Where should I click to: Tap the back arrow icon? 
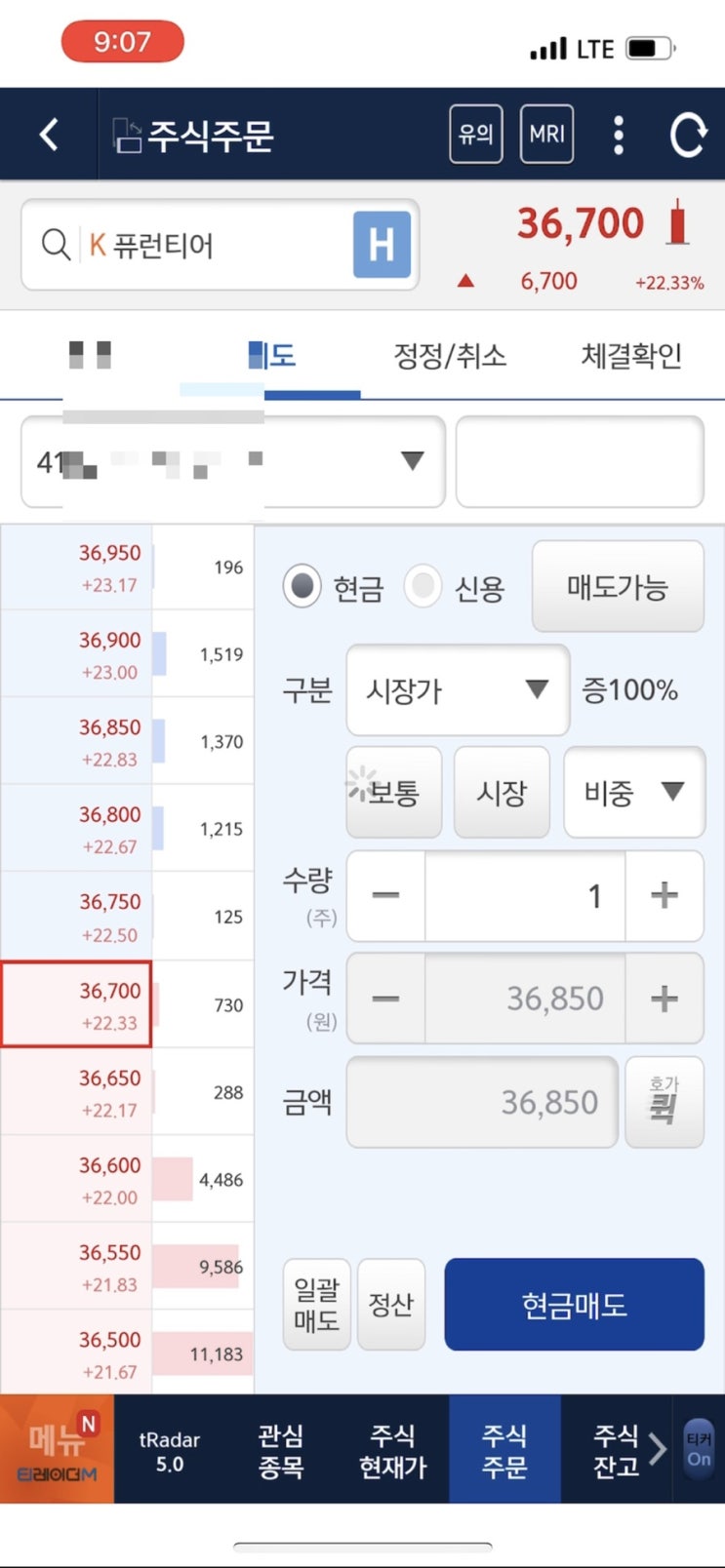pos(49,135)
